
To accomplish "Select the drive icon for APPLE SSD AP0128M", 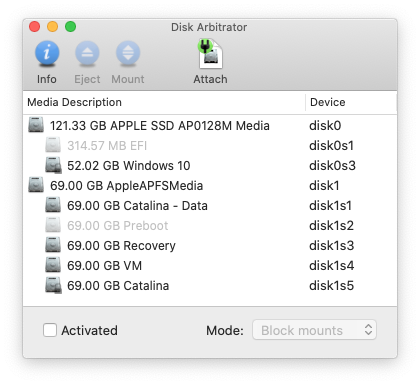I will point(36,125).
